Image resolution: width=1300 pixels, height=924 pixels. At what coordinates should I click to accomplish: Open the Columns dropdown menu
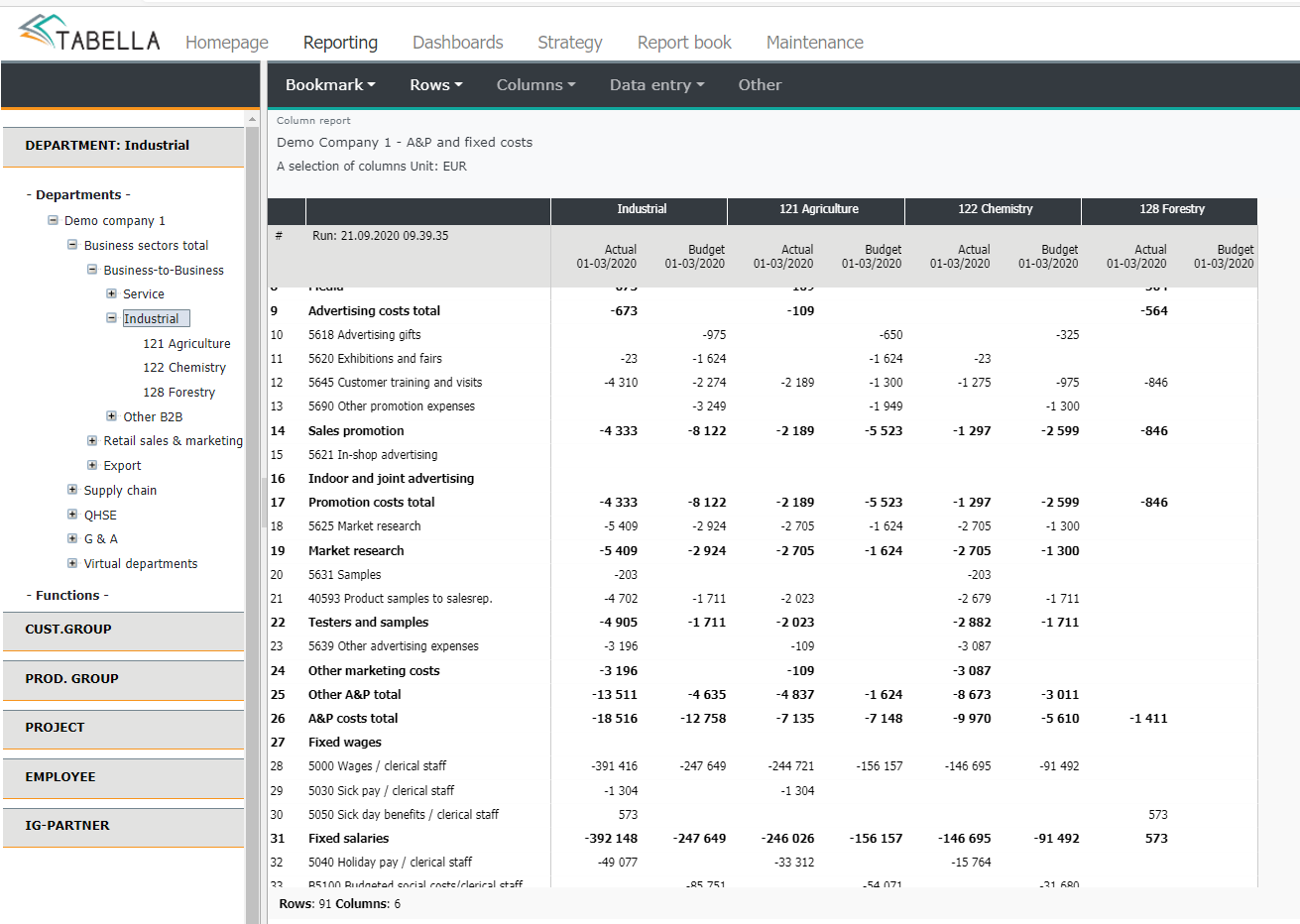[535, 85]
